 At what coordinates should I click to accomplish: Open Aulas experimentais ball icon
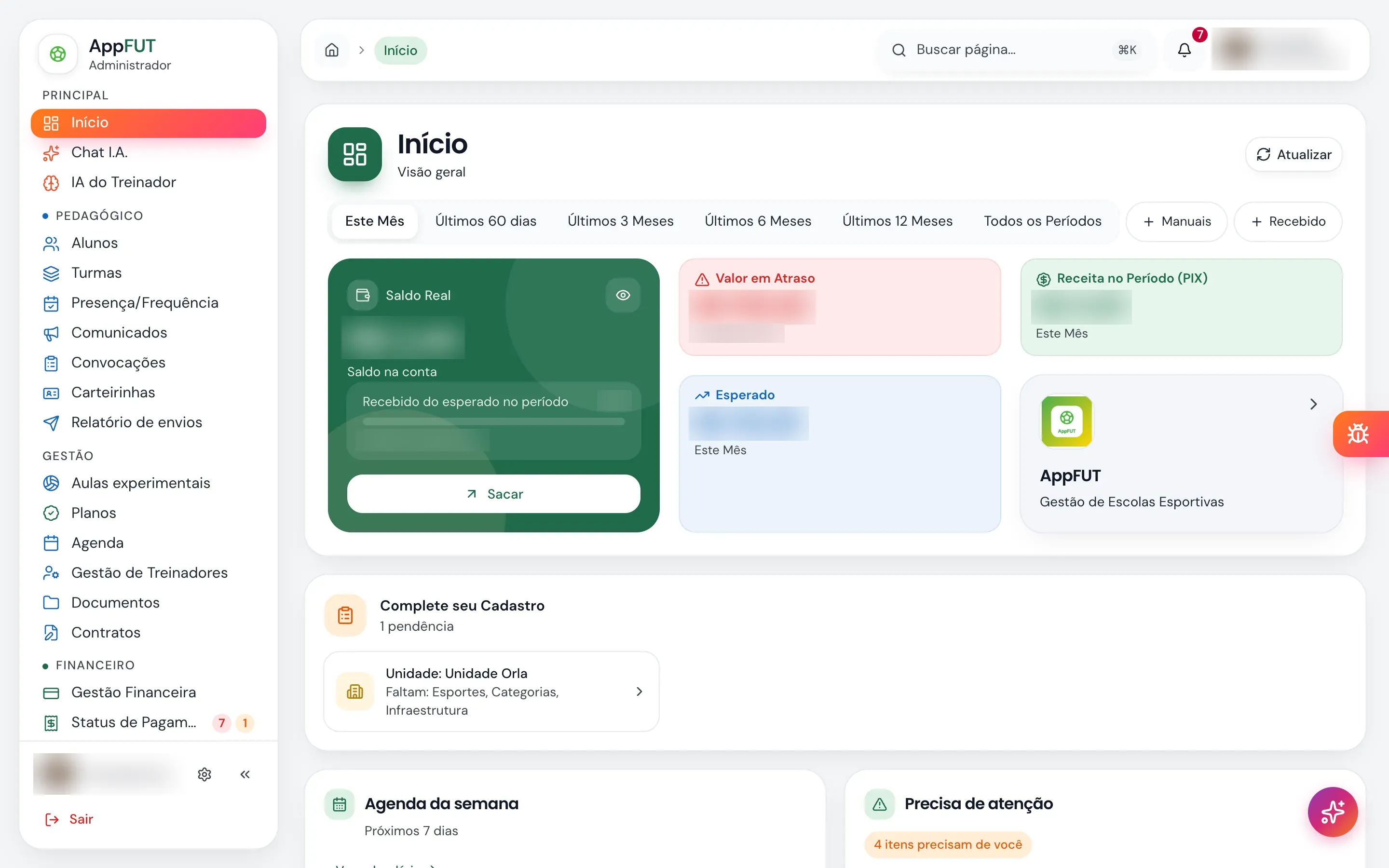tap(51, 483)
